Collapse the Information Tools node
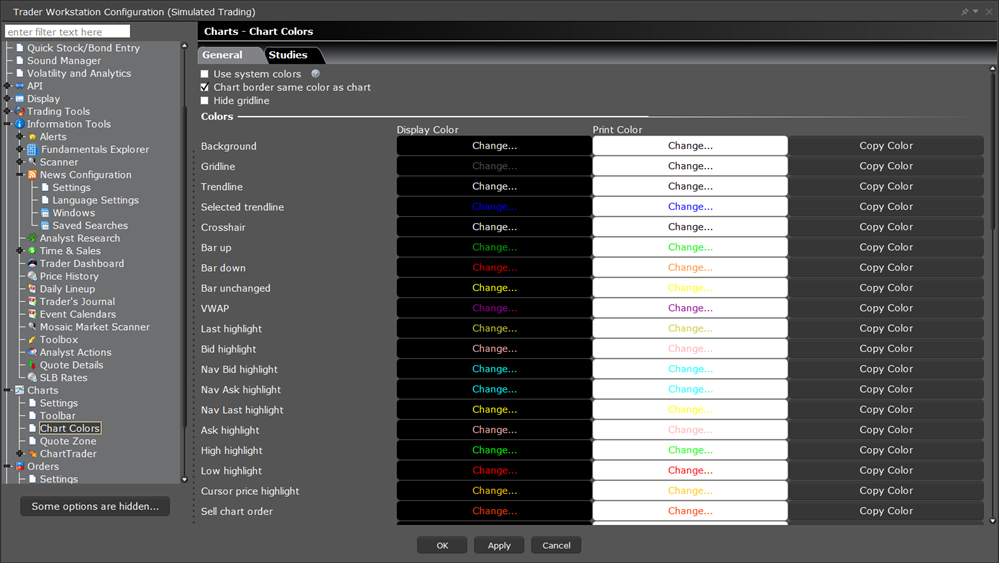999x563 pixels. (7, 124)
